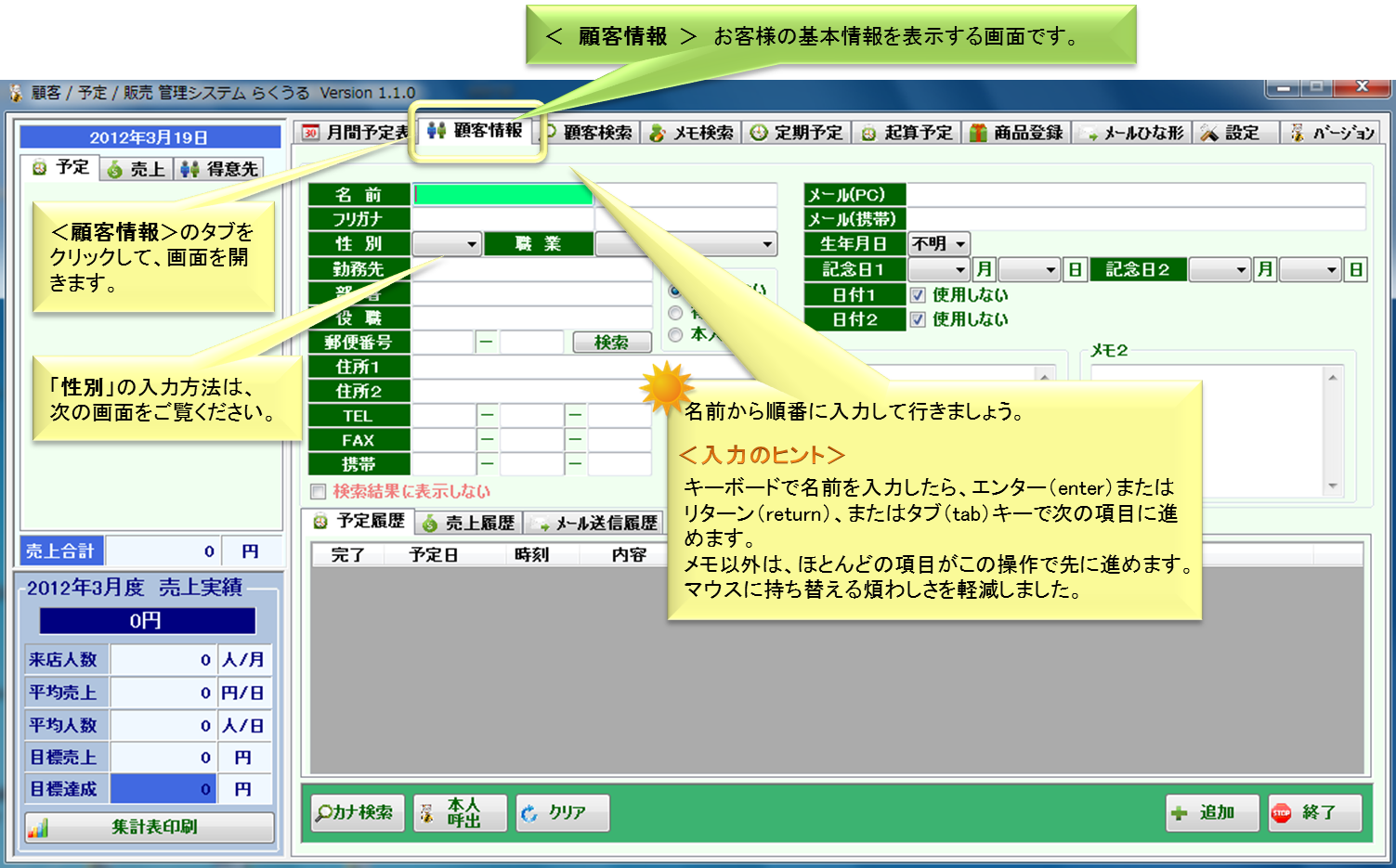Open 記念日1 month dropdown before 日
The height and width of the screenshot is (868, 1396).
pyautogui.click(x=1029, y=269)
